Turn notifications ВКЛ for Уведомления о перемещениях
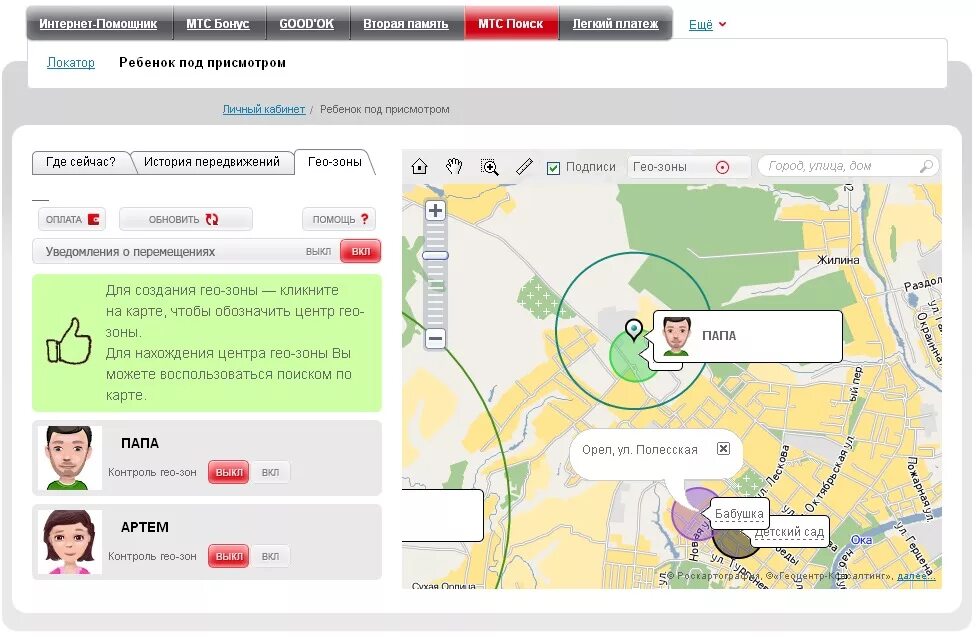Screen dimensions: 976x637 [360, 252]
